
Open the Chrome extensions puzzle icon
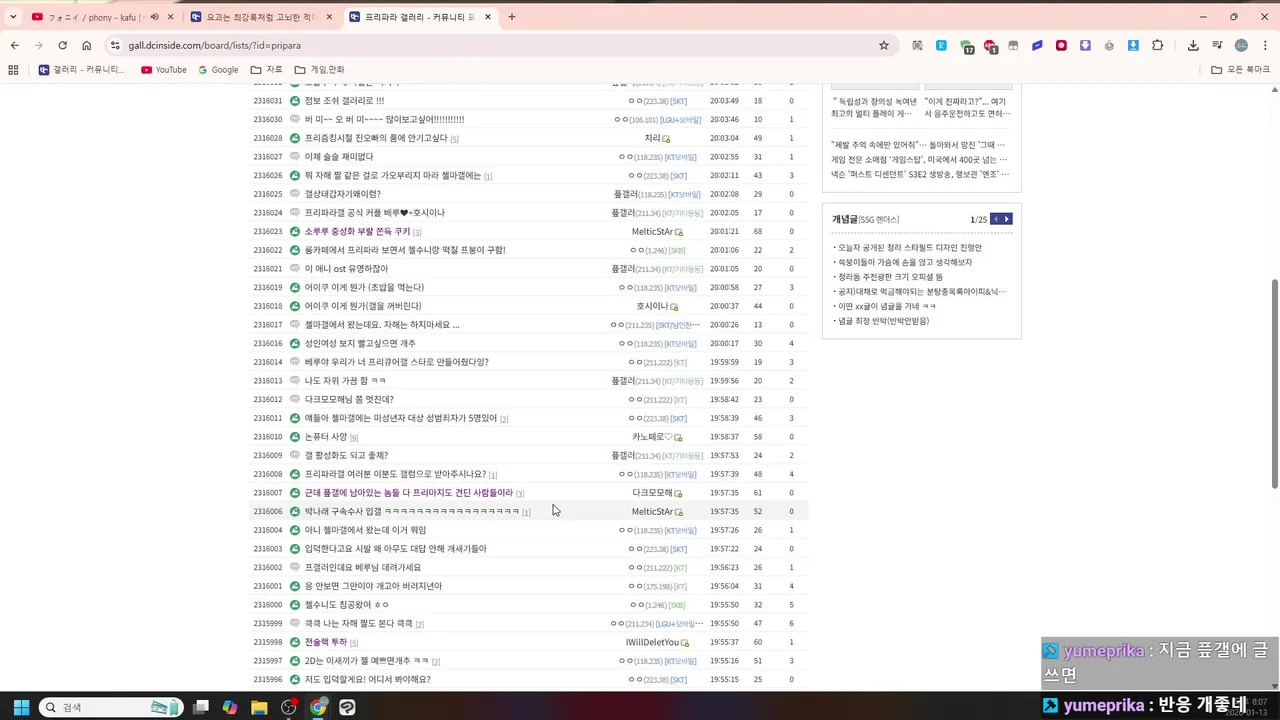(x=1158, y=45)
